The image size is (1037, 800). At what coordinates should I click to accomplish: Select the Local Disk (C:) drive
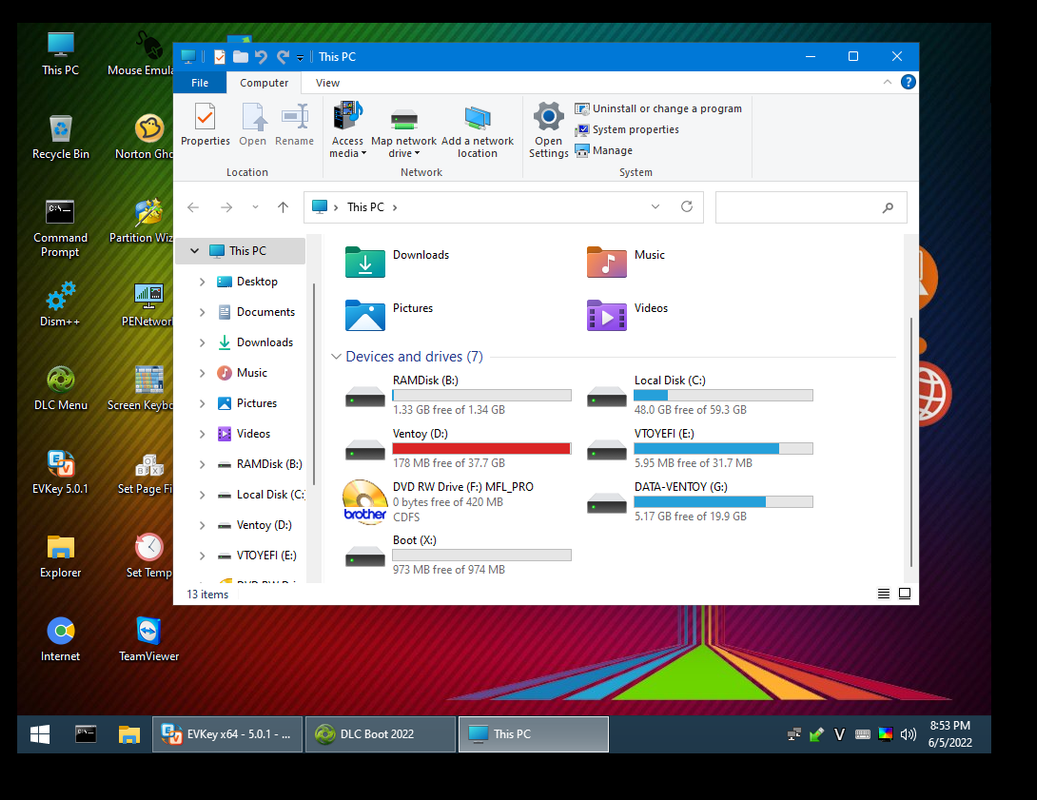pos(699,395)
